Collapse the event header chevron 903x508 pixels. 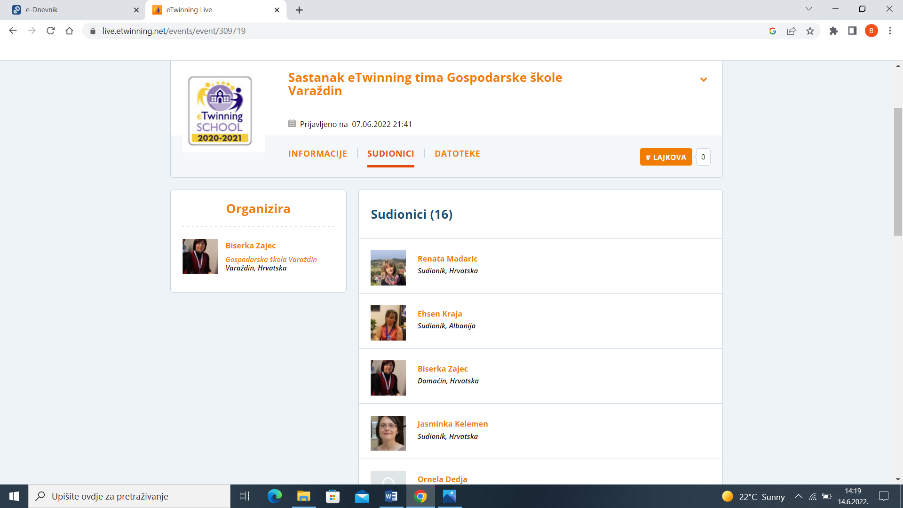tap(703, 79)
